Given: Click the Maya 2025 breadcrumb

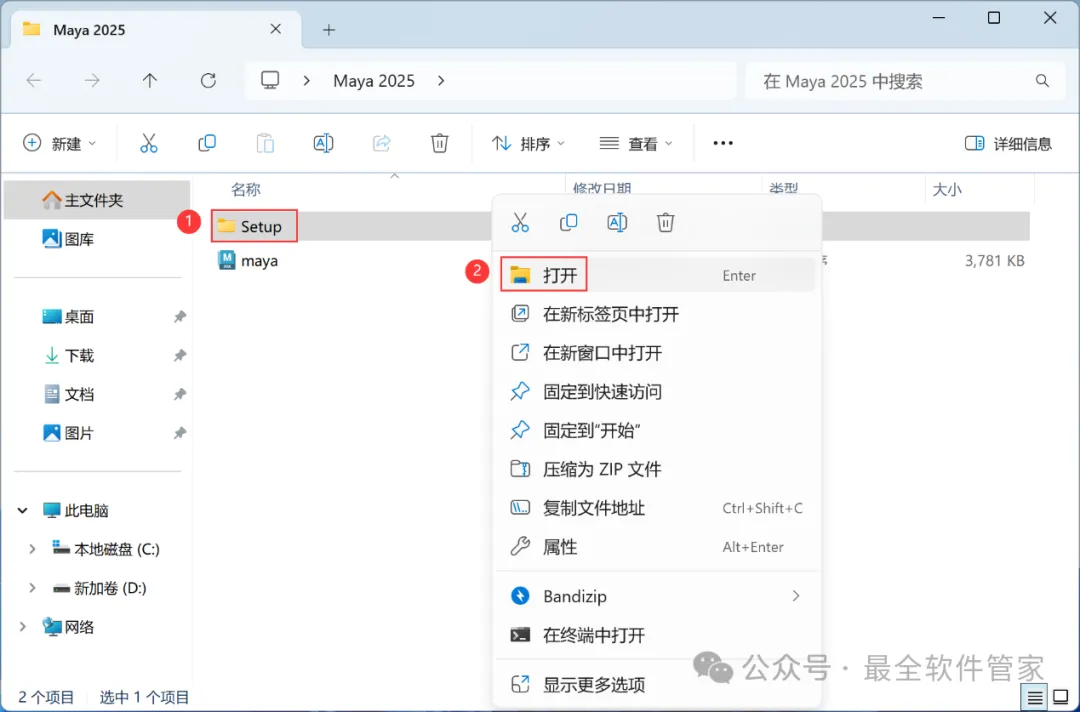Looking at the screenshot, I should (x=374, y=81).
